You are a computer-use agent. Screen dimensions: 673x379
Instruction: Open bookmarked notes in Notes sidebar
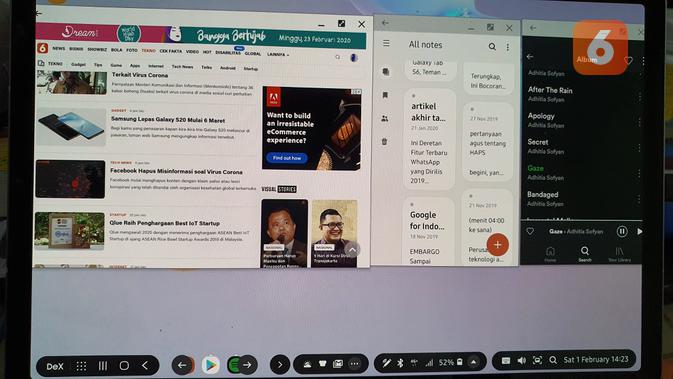(x=385, y=95)
